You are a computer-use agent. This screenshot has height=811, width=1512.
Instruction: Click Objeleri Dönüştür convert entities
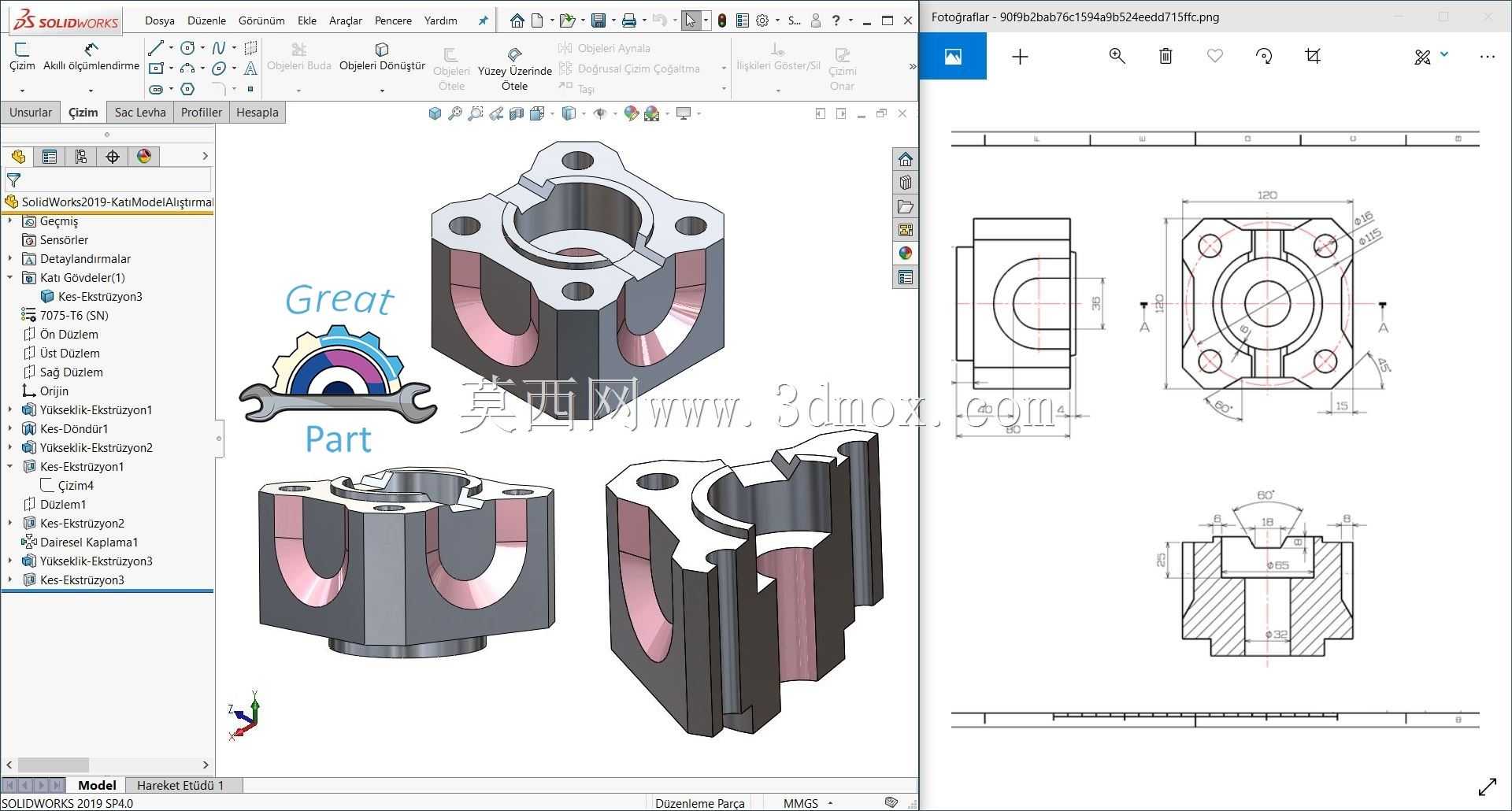382,57
